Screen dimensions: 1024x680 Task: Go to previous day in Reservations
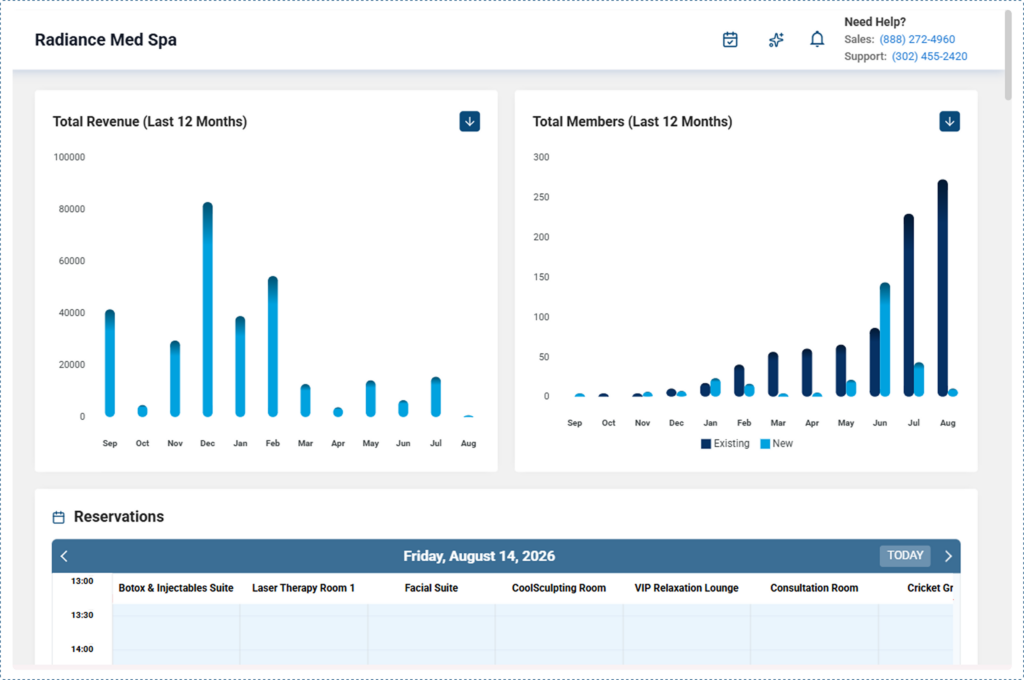coord(64,556)
